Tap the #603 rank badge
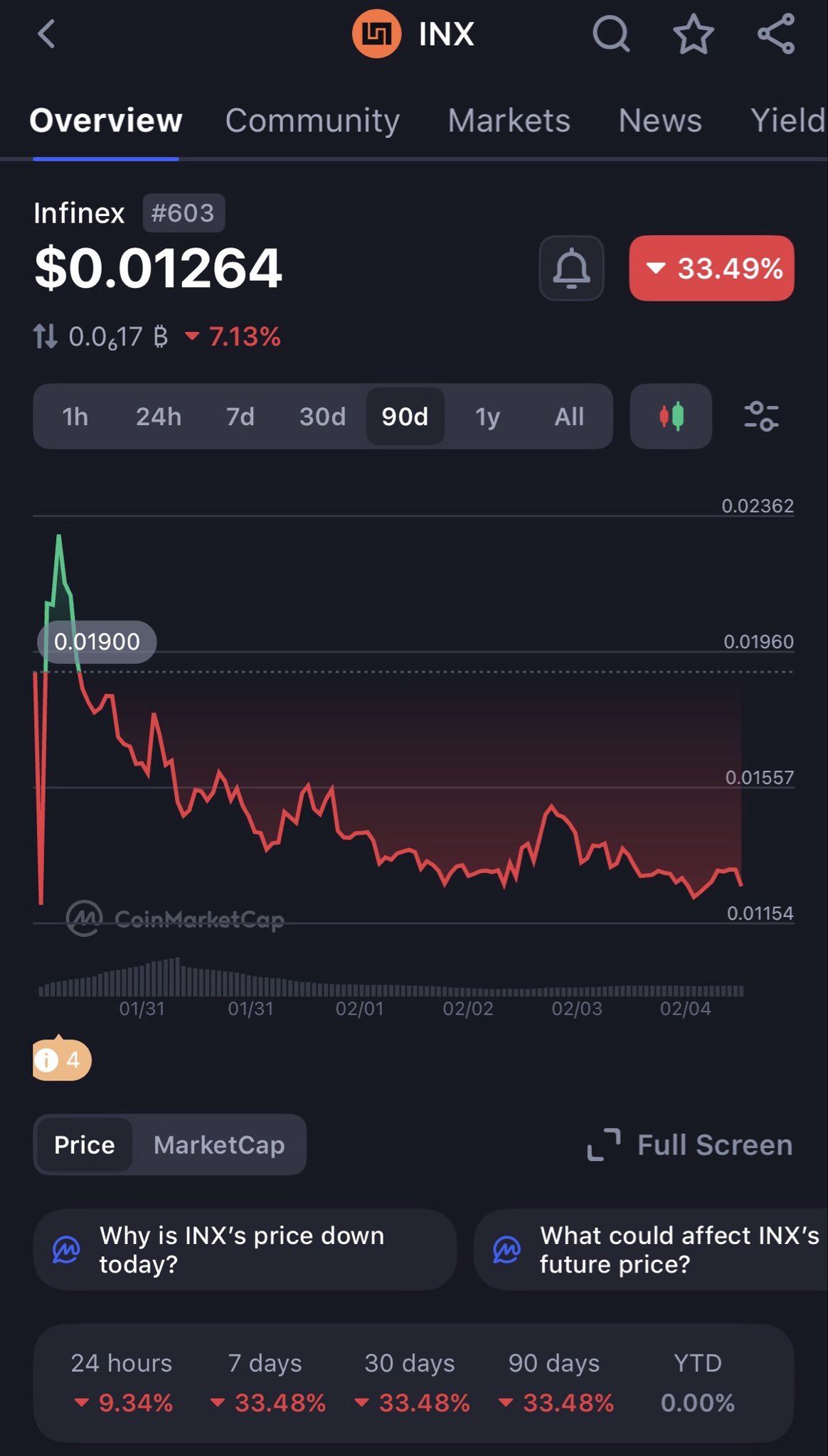828x1456 pixels. pyautogui.click(x=184, y=213)
